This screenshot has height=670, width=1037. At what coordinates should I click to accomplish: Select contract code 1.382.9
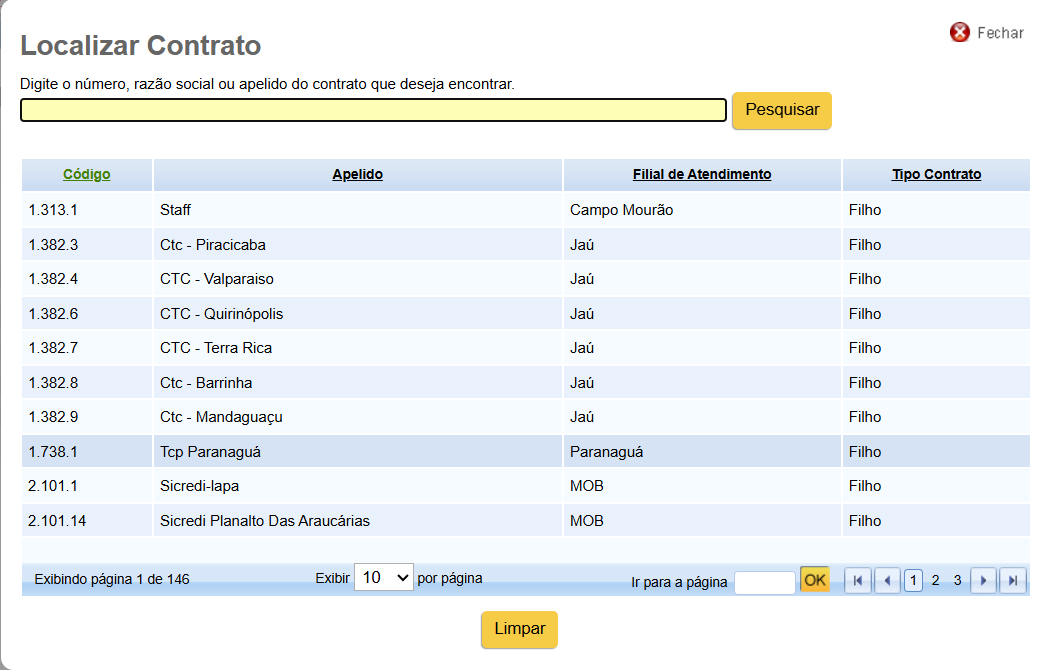tap(53, 417)
